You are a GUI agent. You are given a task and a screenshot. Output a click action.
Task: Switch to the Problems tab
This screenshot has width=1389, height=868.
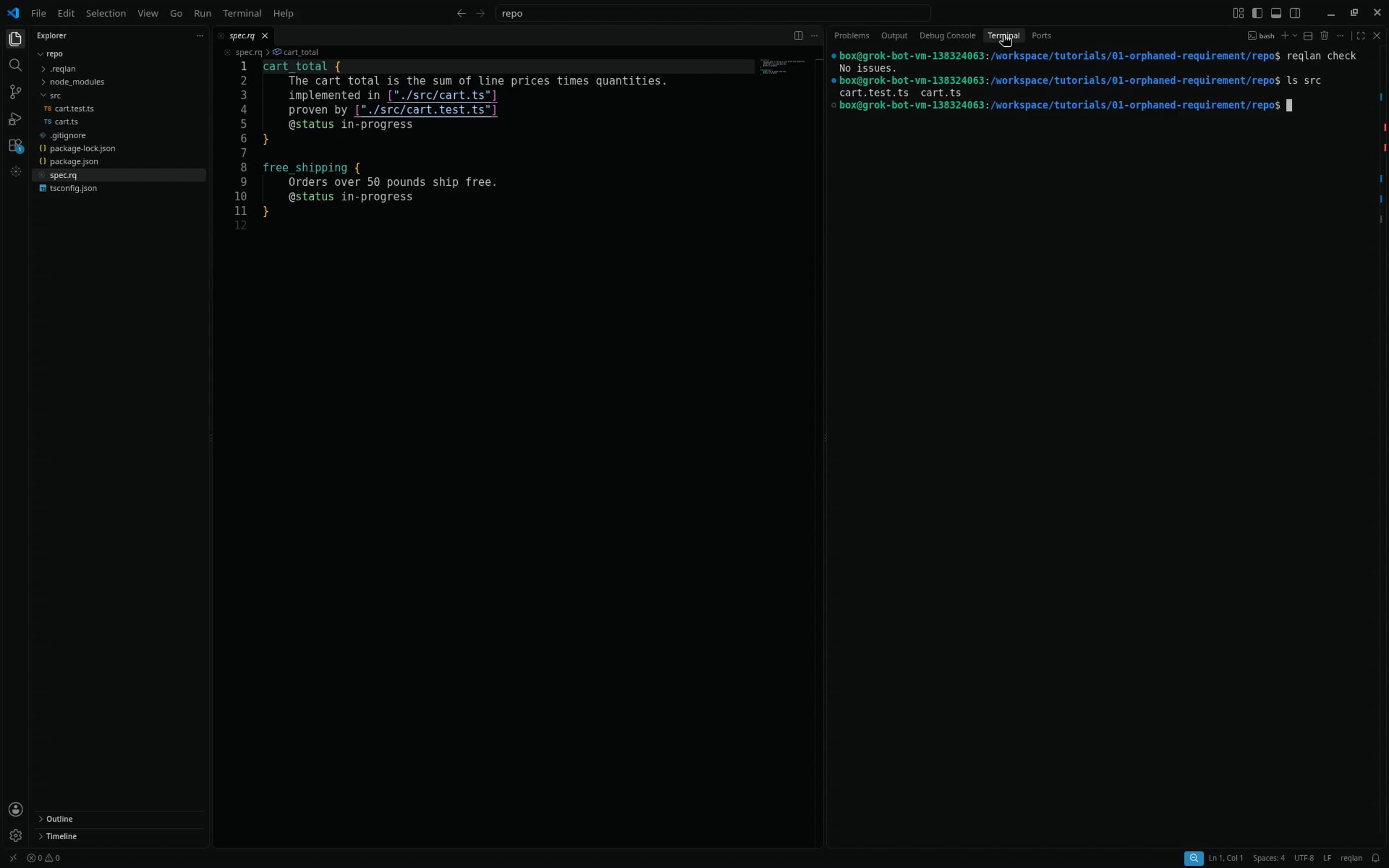851,36
